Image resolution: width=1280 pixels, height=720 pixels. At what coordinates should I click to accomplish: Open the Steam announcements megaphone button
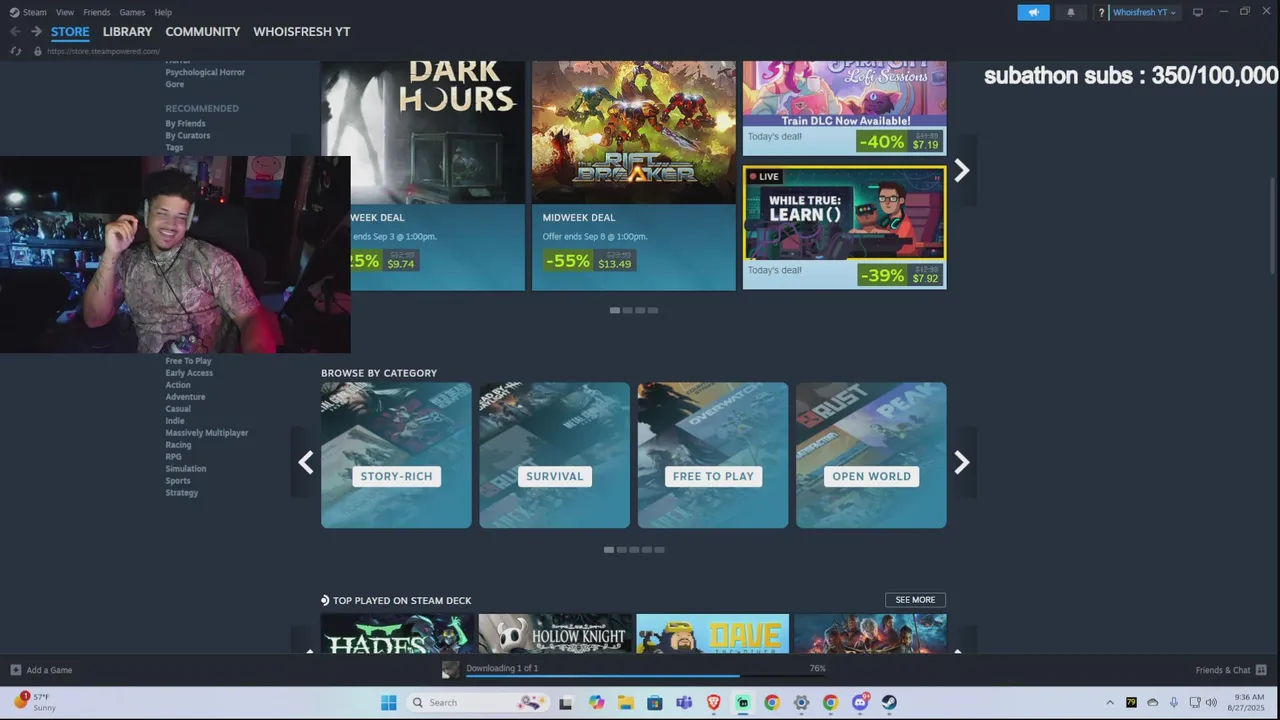(1033, 12)
